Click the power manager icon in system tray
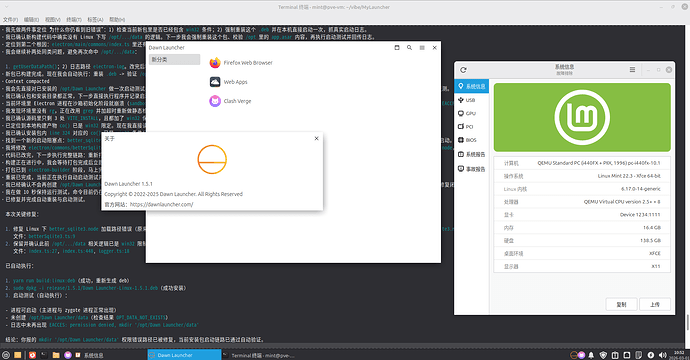This screenshot has height=360, width=690. (650, 355)
